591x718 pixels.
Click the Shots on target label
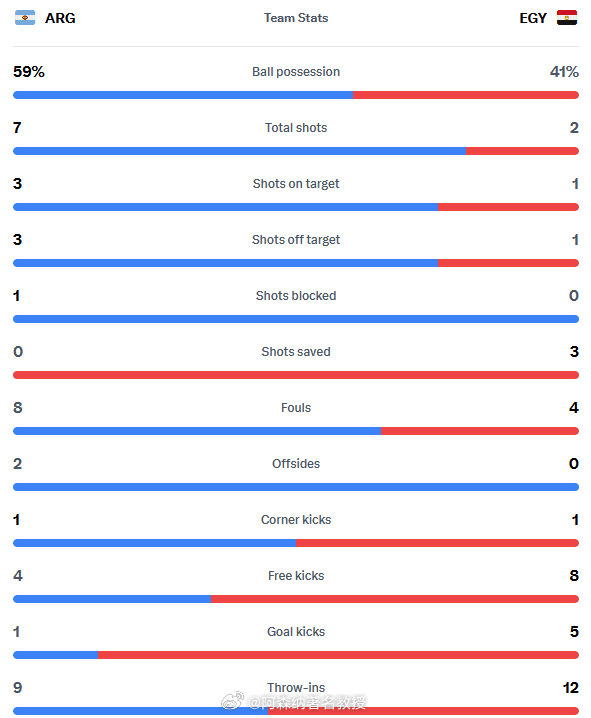click(x=296, y=184)
